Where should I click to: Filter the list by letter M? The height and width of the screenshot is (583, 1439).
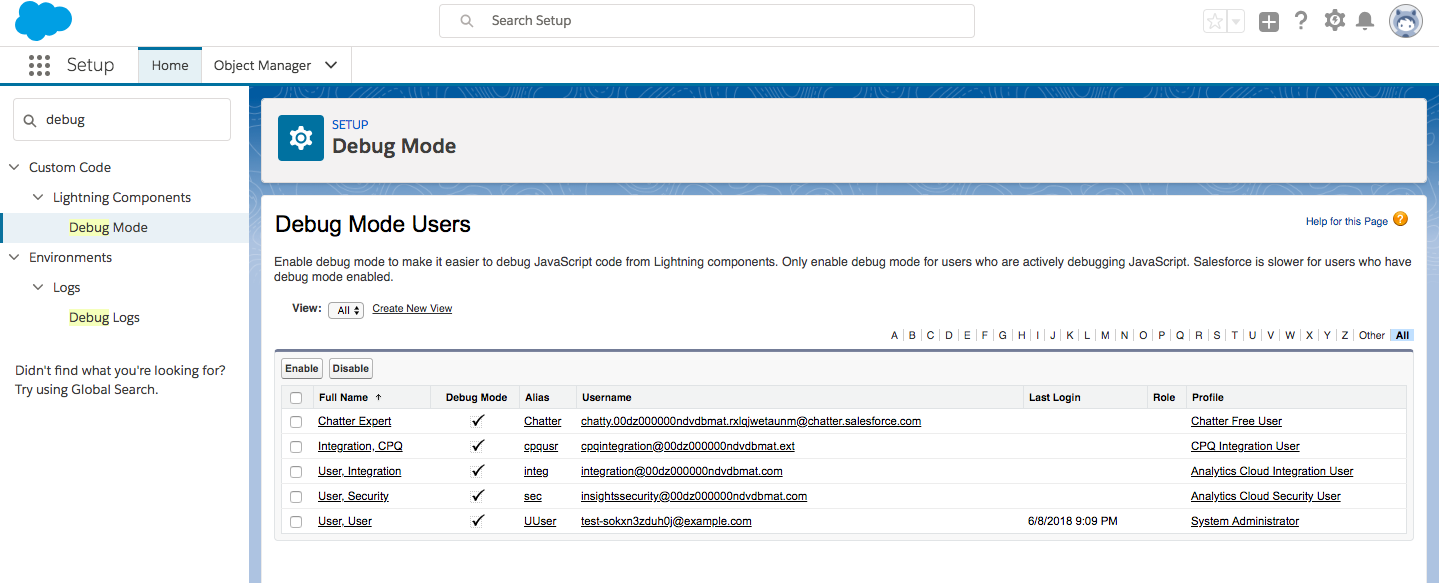click(x=1105, y=335)
